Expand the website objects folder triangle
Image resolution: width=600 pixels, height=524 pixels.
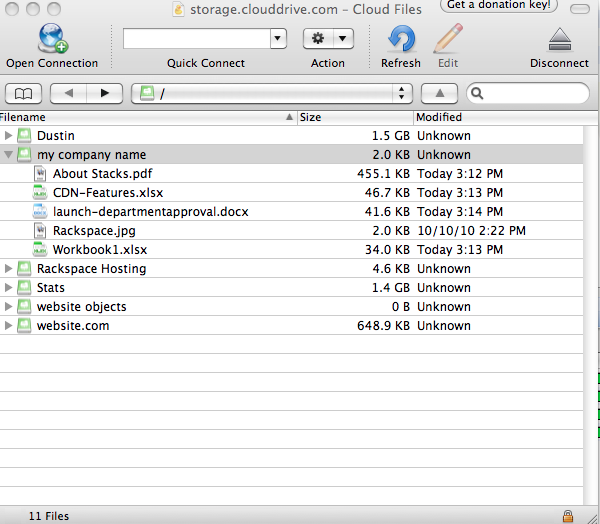8,306
